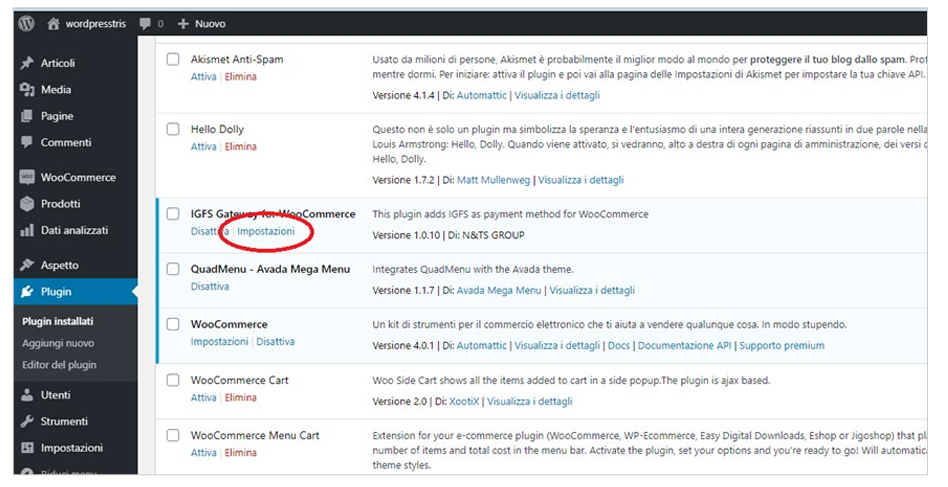The height and width of the screenshot is (487, 948).
Task: Open the Supporto premium link
Action: coord(782,346)
